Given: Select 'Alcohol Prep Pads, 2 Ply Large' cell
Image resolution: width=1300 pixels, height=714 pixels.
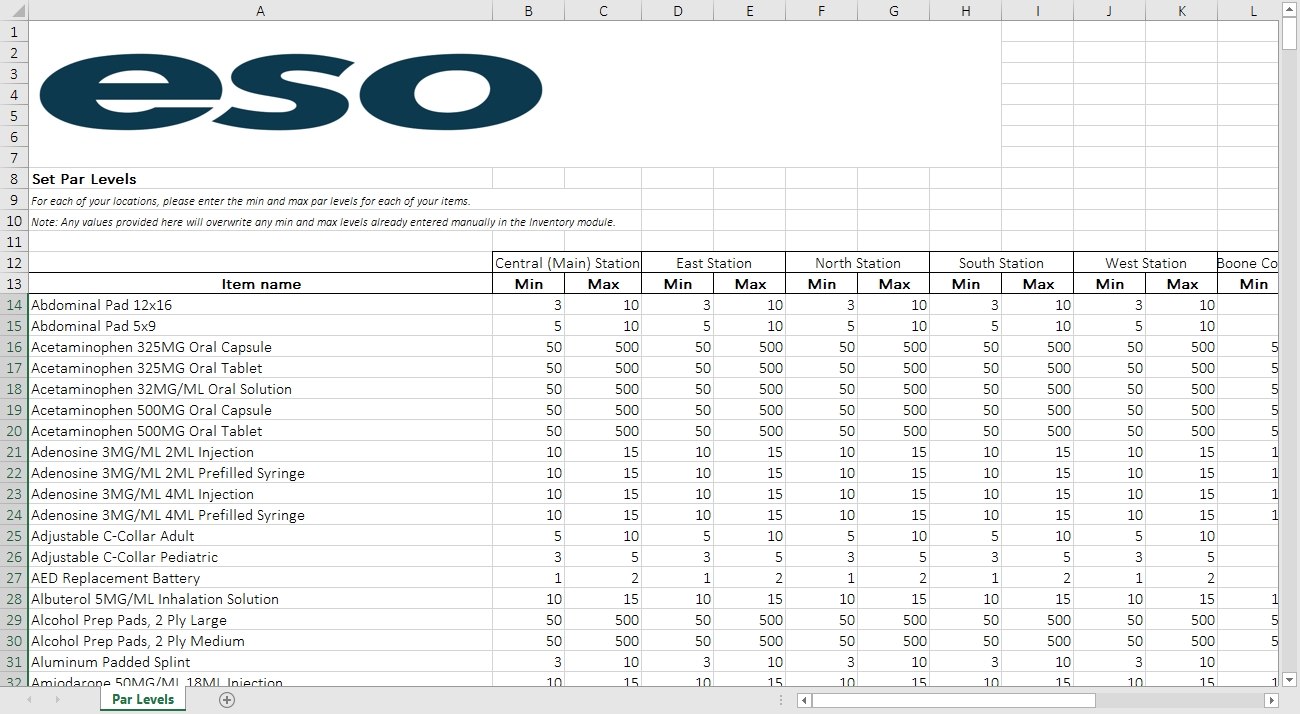Looking at the screenshot, I should [260, 620].
